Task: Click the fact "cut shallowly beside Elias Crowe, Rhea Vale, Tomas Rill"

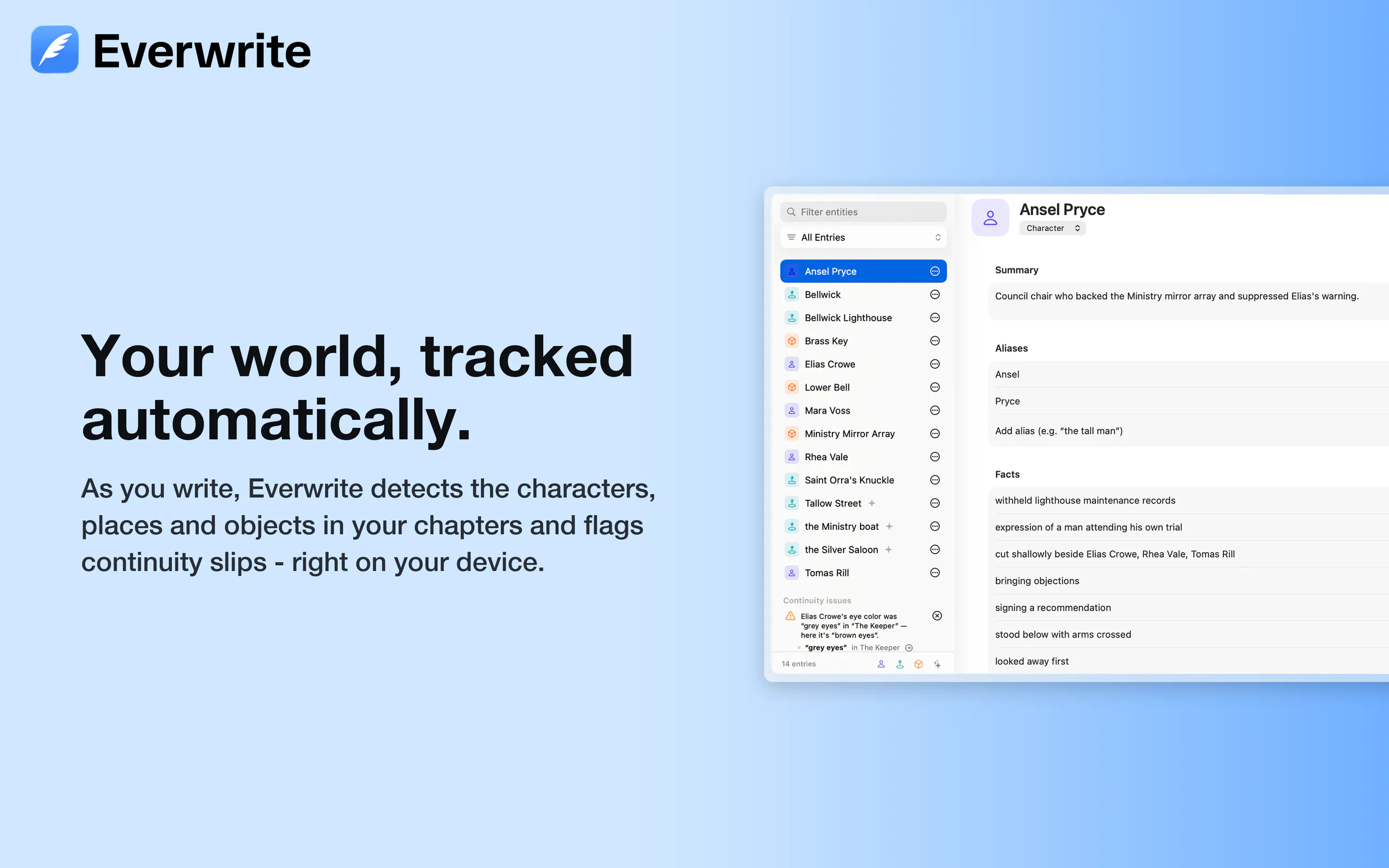Action: [x=1189, y=554]
